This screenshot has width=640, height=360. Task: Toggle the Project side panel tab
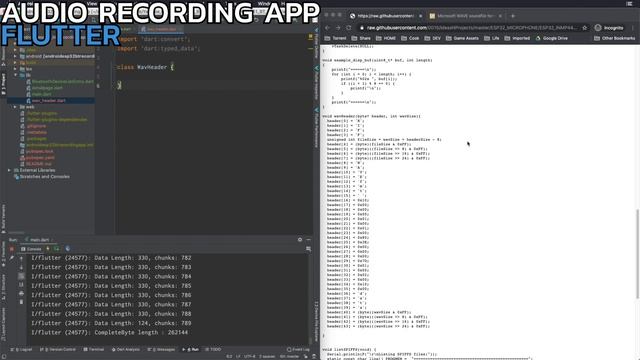click(x=3, y=84)
